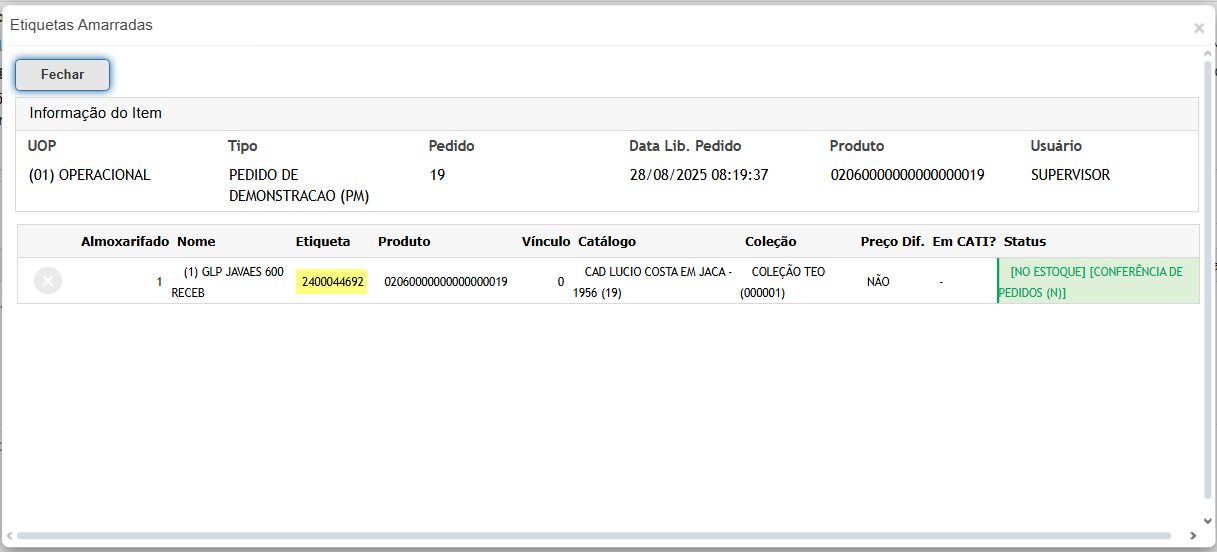1217x552 pixels.
Task: Click the Status column header
Action: (1025, 242)
